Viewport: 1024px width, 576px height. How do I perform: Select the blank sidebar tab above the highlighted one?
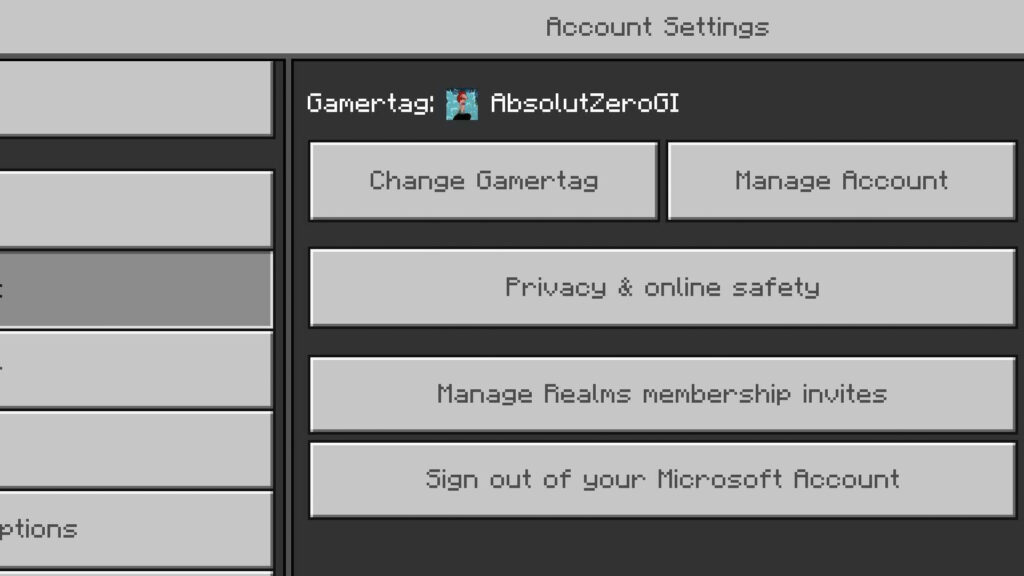tap(136, 210)
